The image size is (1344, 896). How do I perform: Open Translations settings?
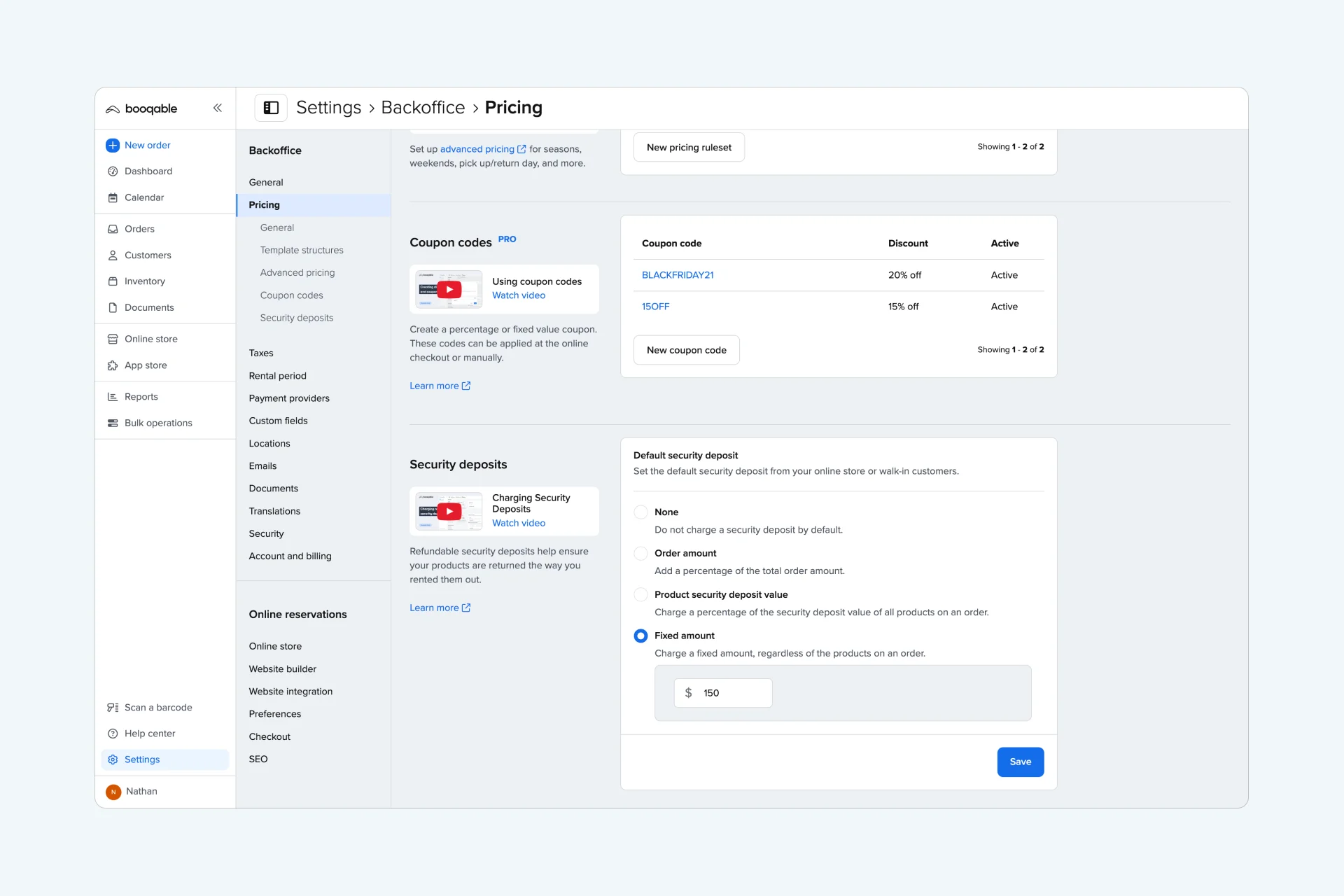(274, 512)
